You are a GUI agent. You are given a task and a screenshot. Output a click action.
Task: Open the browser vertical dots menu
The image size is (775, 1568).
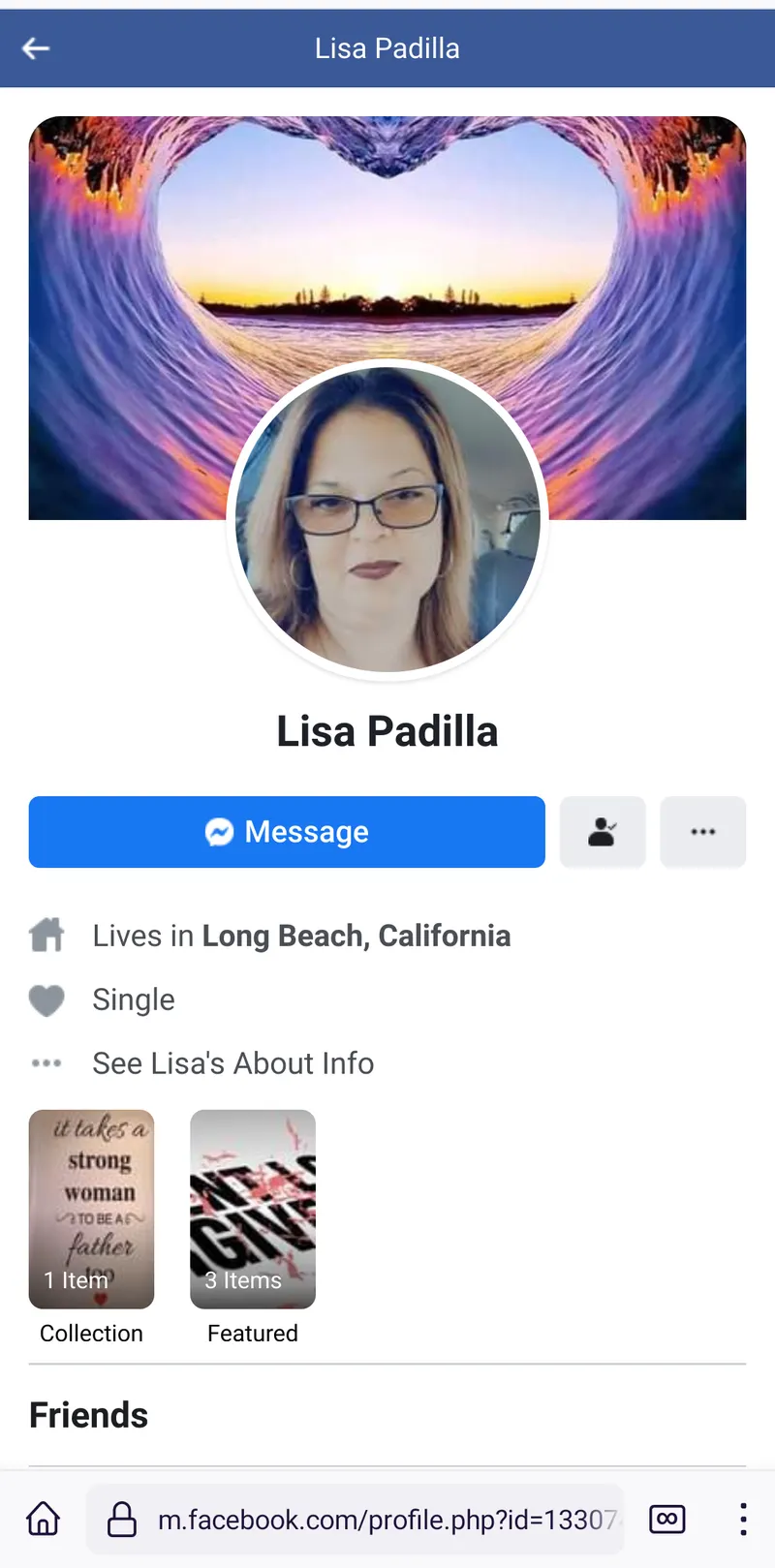[743, 1519]
